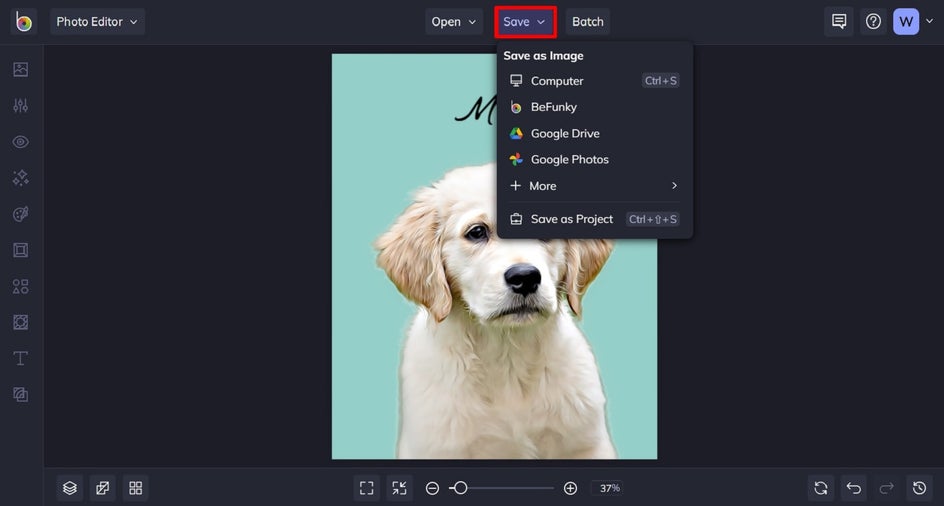Click the W user avatar
The width and height of the screenshot is (944, 506).
click(905, 22)
